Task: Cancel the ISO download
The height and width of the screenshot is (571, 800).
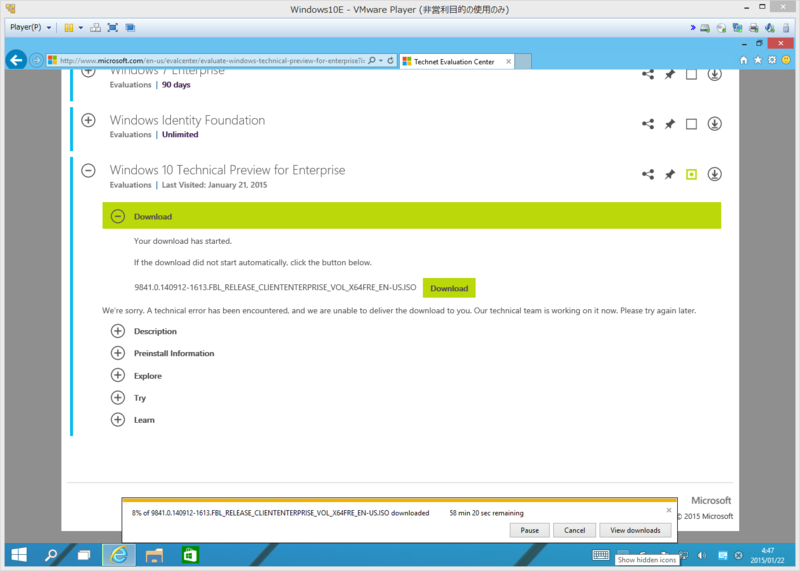Action: tap(574, 530)
